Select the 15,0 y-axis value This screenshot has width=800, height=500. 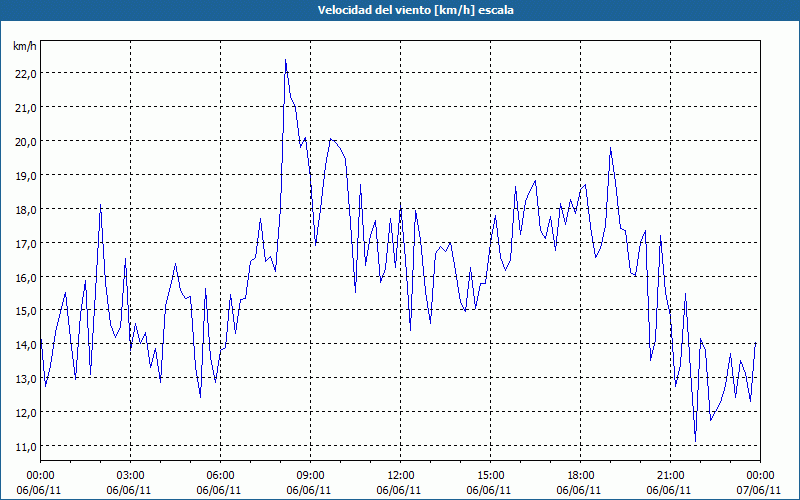tap(26, 311)
